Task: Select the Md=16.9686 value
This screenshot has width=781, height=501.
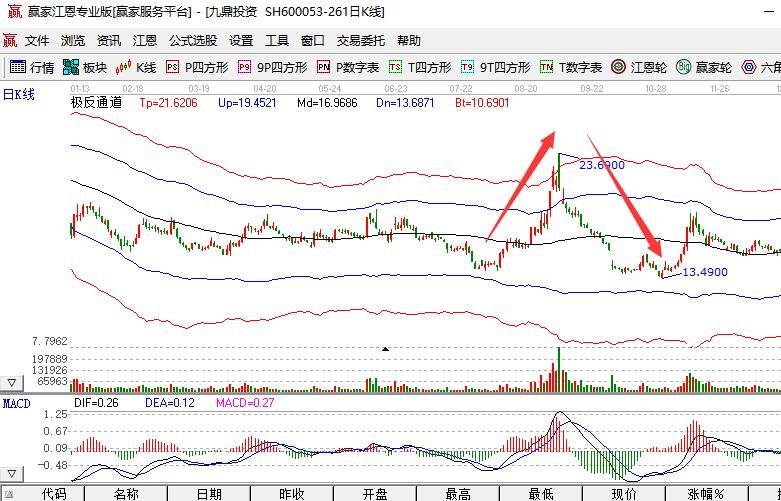Action: click(327, 103)
